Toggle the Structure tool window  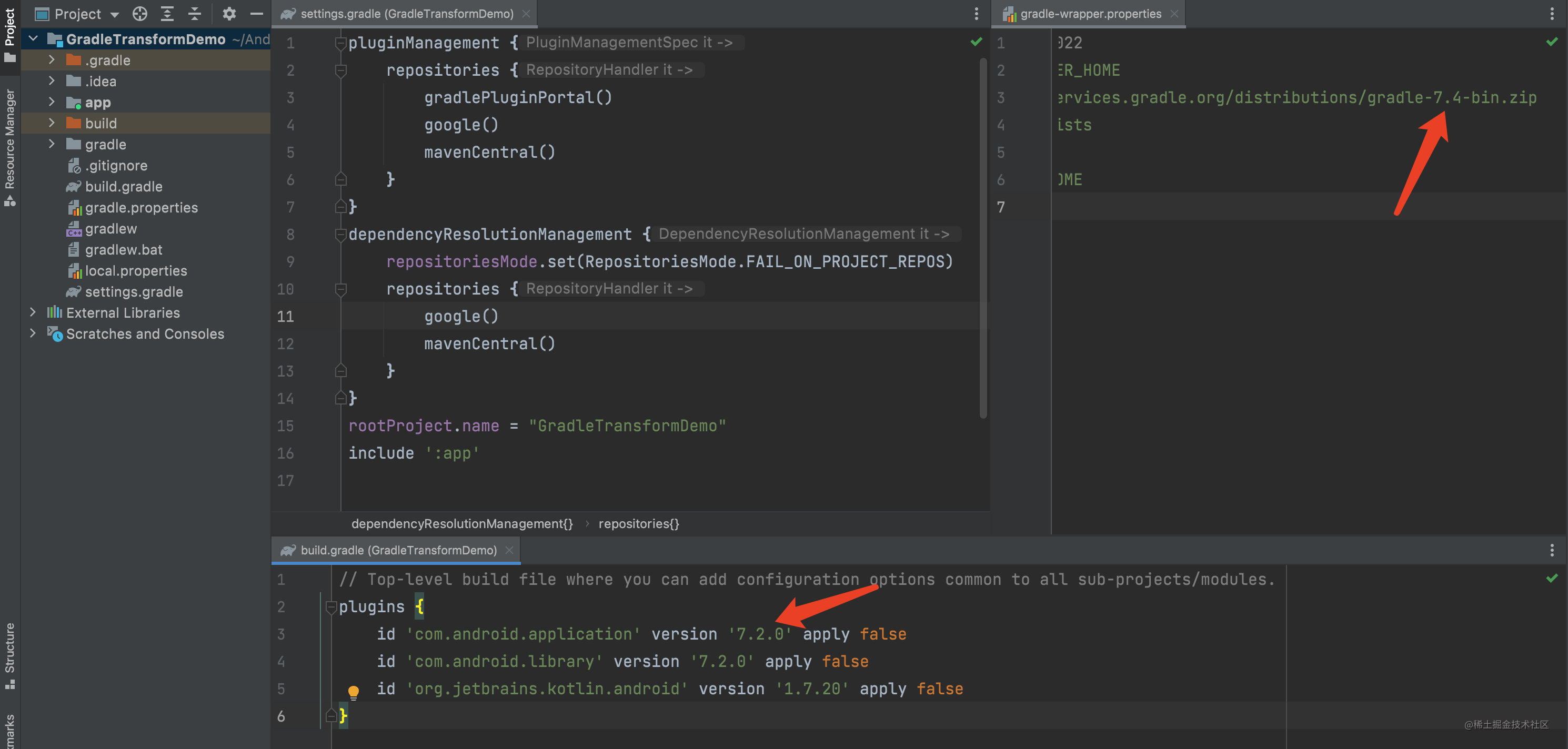(x=10, y=654)
